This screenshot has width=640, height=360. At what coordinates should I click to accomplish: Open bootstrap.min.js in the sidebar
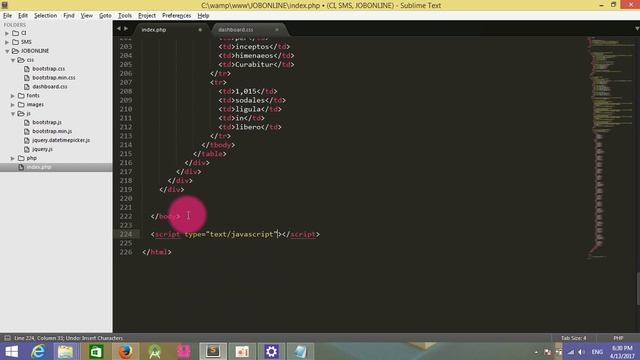coord(52,131)
